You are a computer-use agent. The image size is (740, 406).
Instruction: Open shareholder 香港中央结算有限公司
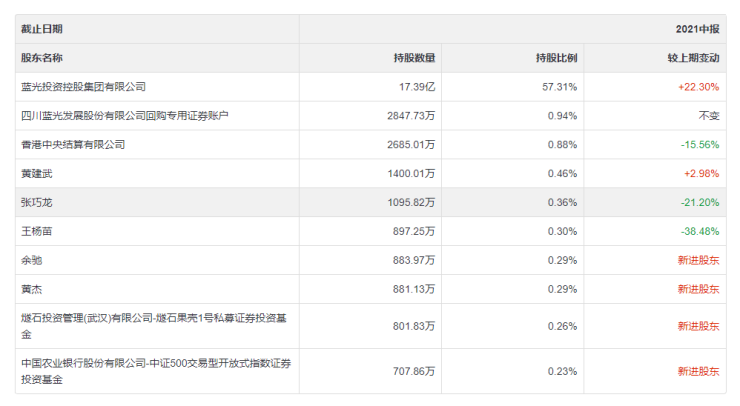point(73,145)
